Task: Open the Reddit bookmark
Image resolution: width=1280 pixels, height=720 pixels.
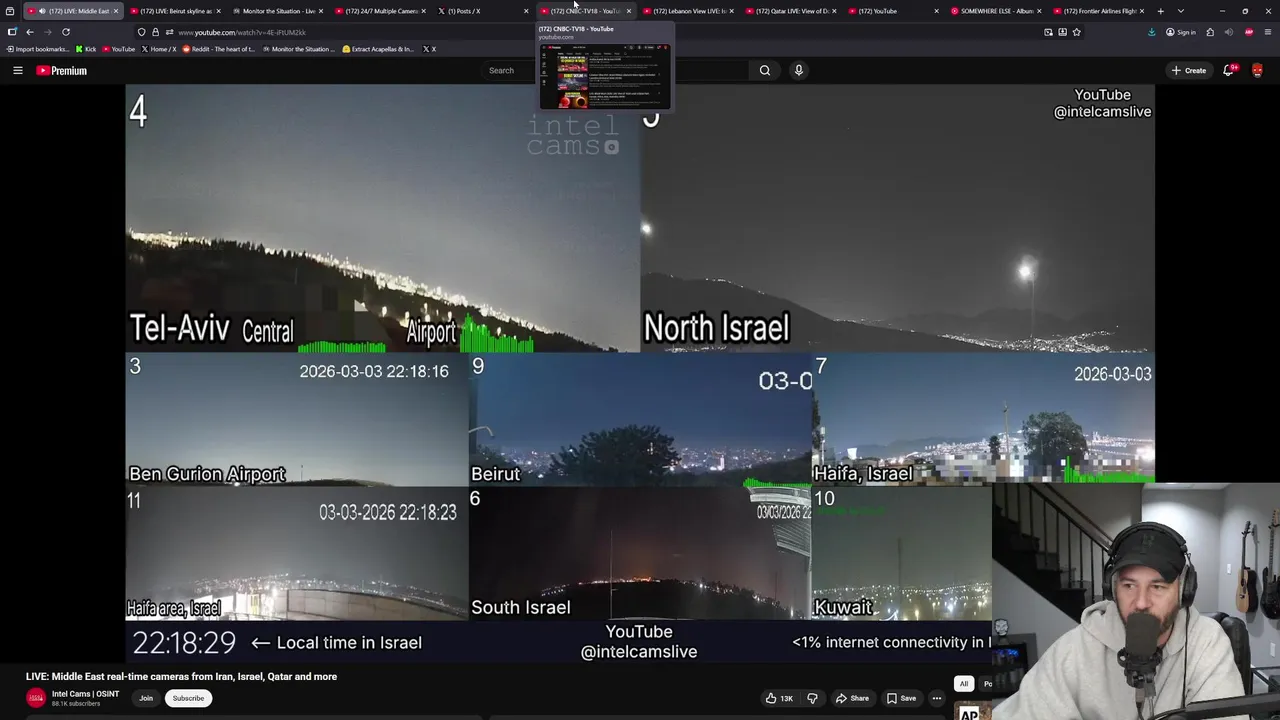Action: click(219, 49)
